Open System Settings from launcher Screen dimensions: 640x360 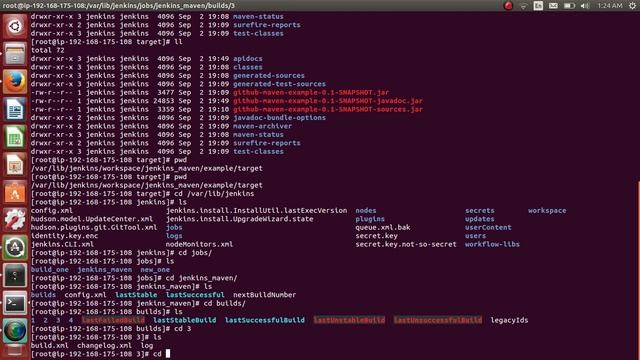point(15,220)
